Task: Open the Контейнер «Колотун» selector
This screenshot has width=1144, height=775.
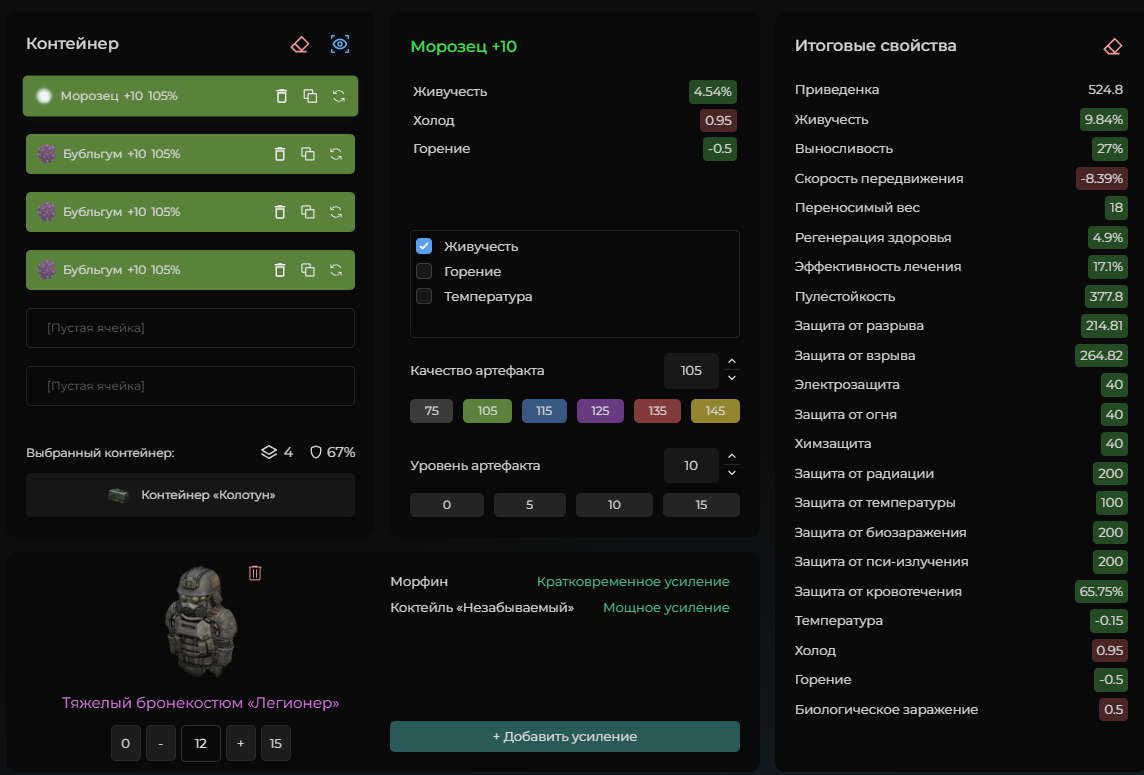Action: tap(190, 495)
